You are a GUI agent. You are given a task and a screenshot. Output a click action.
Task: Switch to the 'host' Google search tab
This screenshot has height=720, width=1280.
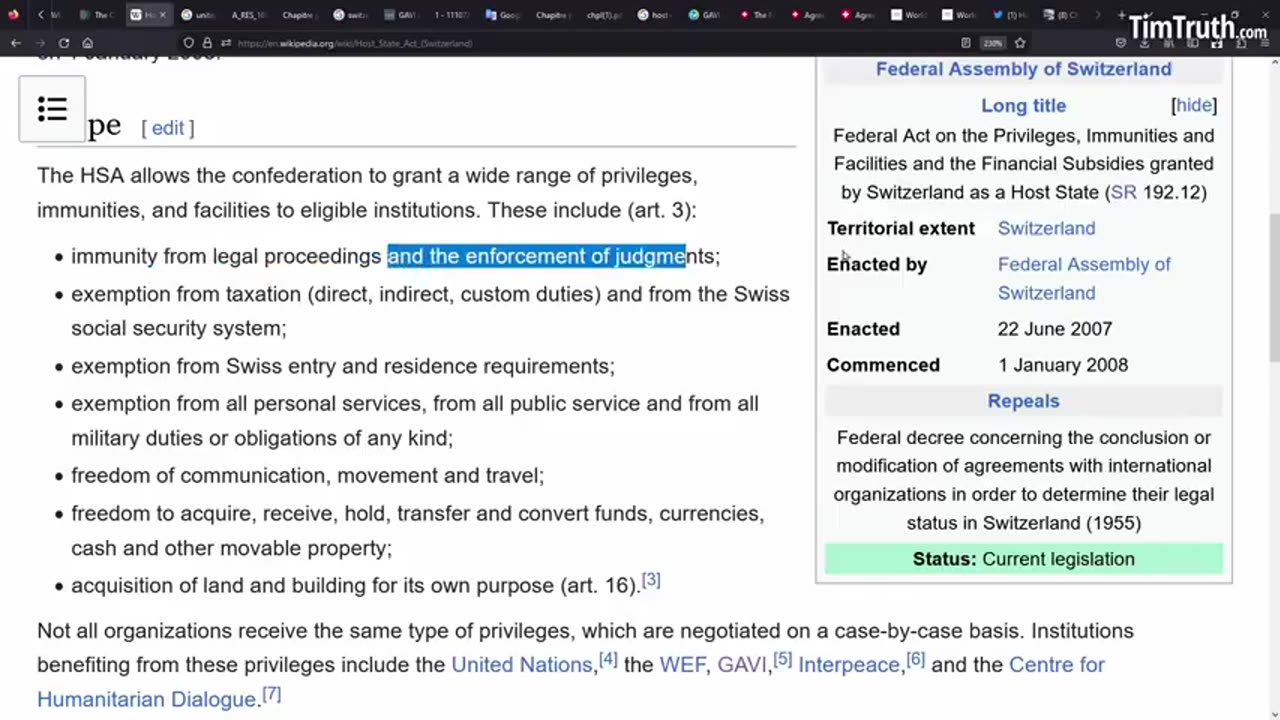pyautogui.click(x=655, y=15)
